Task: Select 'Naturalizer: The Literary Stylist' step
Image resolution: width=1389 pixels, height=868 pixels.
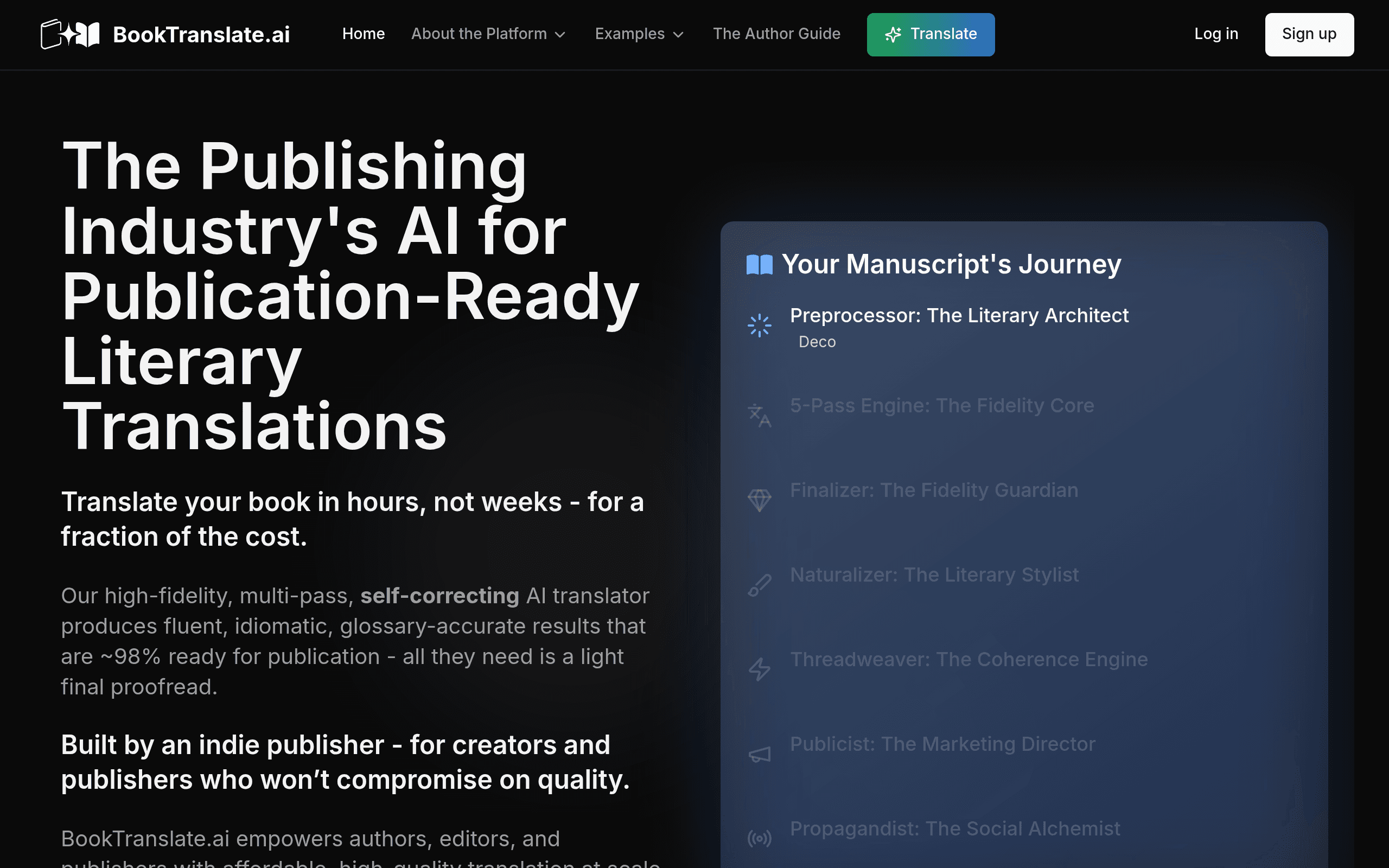Action: click(x=934, y=575)
